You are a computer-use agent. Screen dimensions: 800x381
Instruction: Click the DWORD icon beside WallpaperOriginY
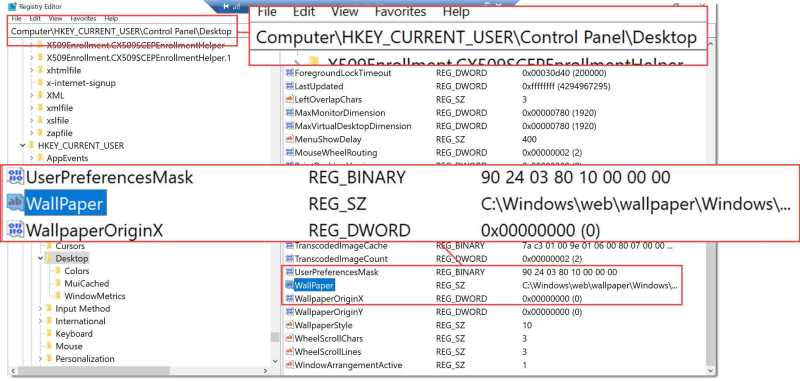coord(290,312)
